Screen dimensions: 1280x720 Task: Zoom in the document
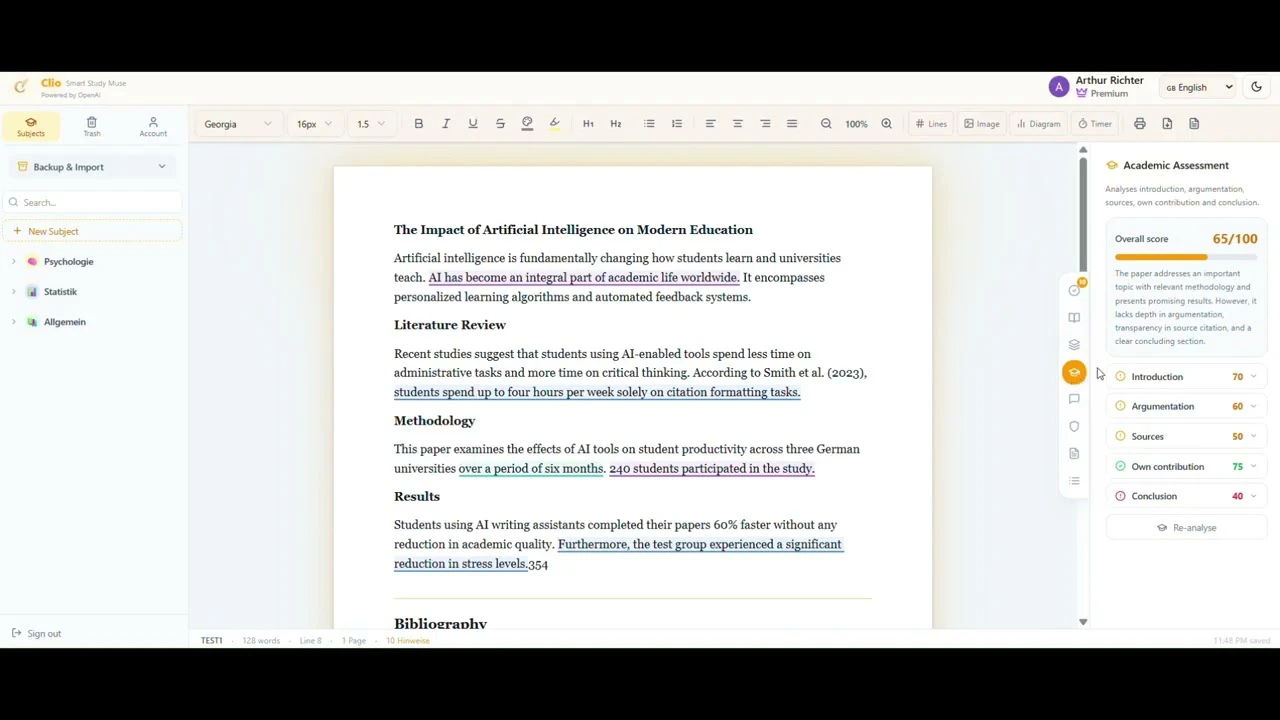[x=886, y=124]
